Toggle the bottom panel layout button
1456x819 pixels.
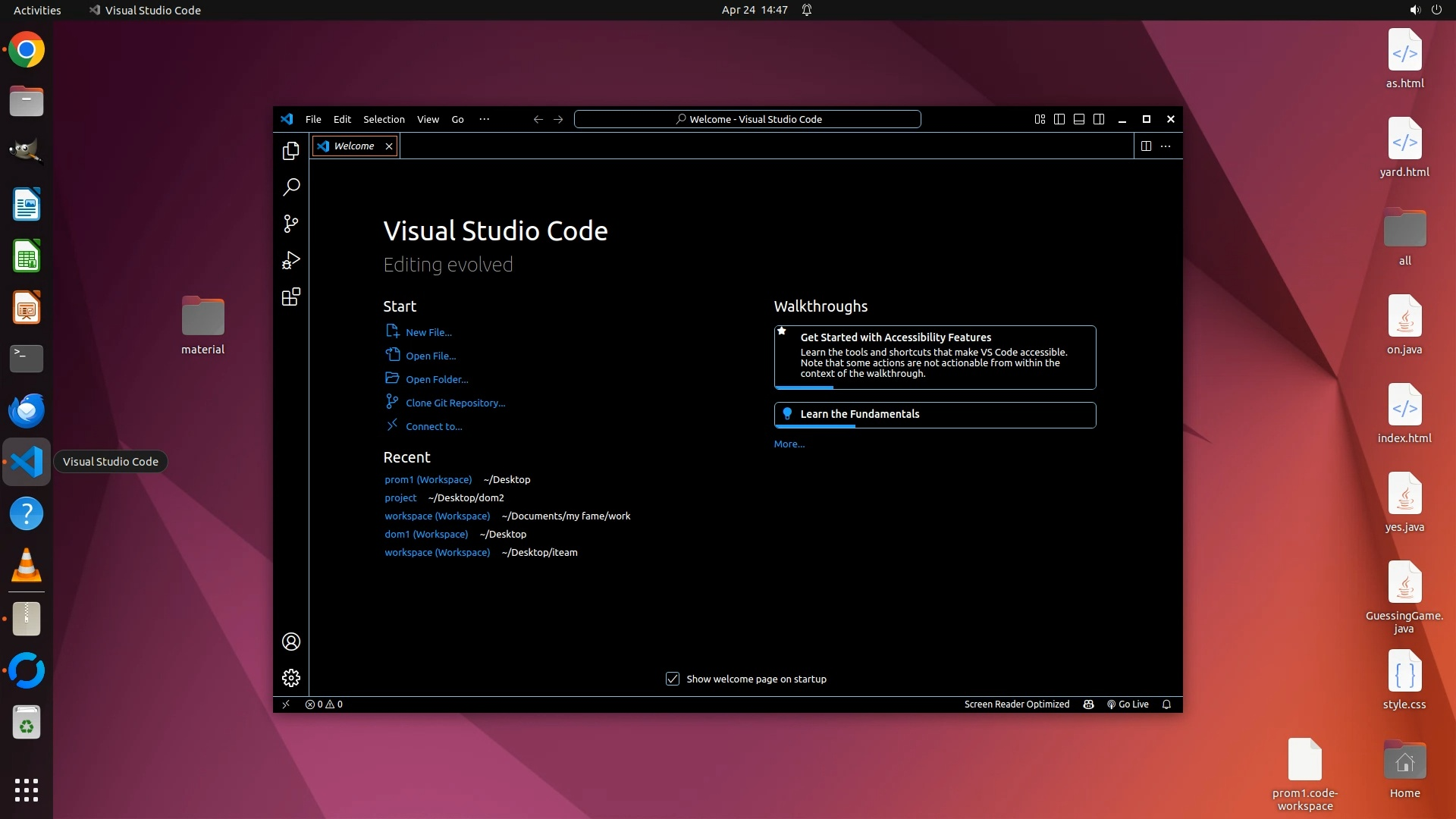pos(1079,119)
